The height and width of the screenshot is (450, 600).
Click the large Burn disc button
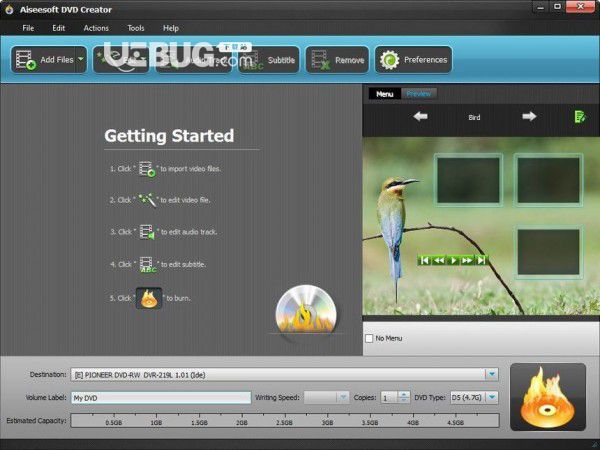click(548, 397)
